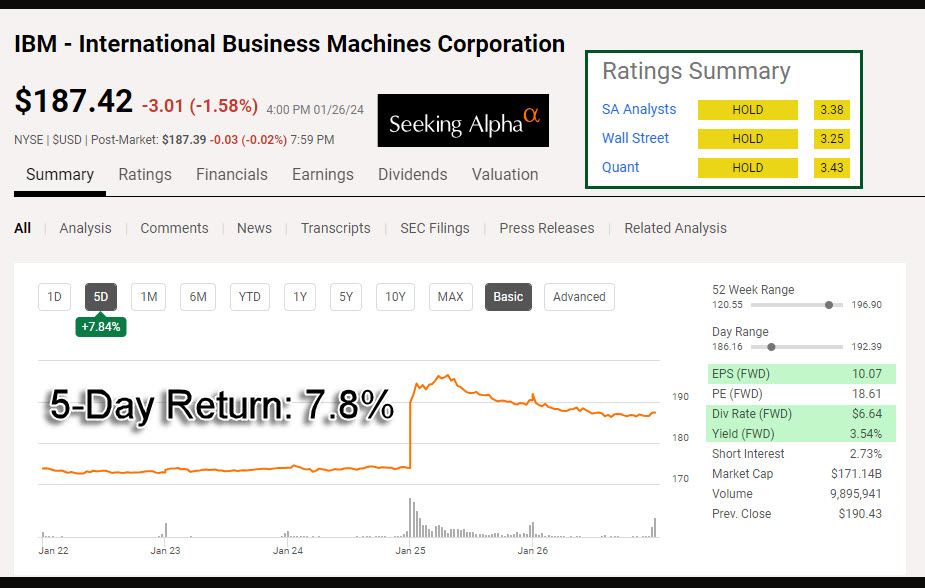Click the Day Range slider marker
Image resolution: width=925 pixels, height=588 pixels.
(770, 347)
